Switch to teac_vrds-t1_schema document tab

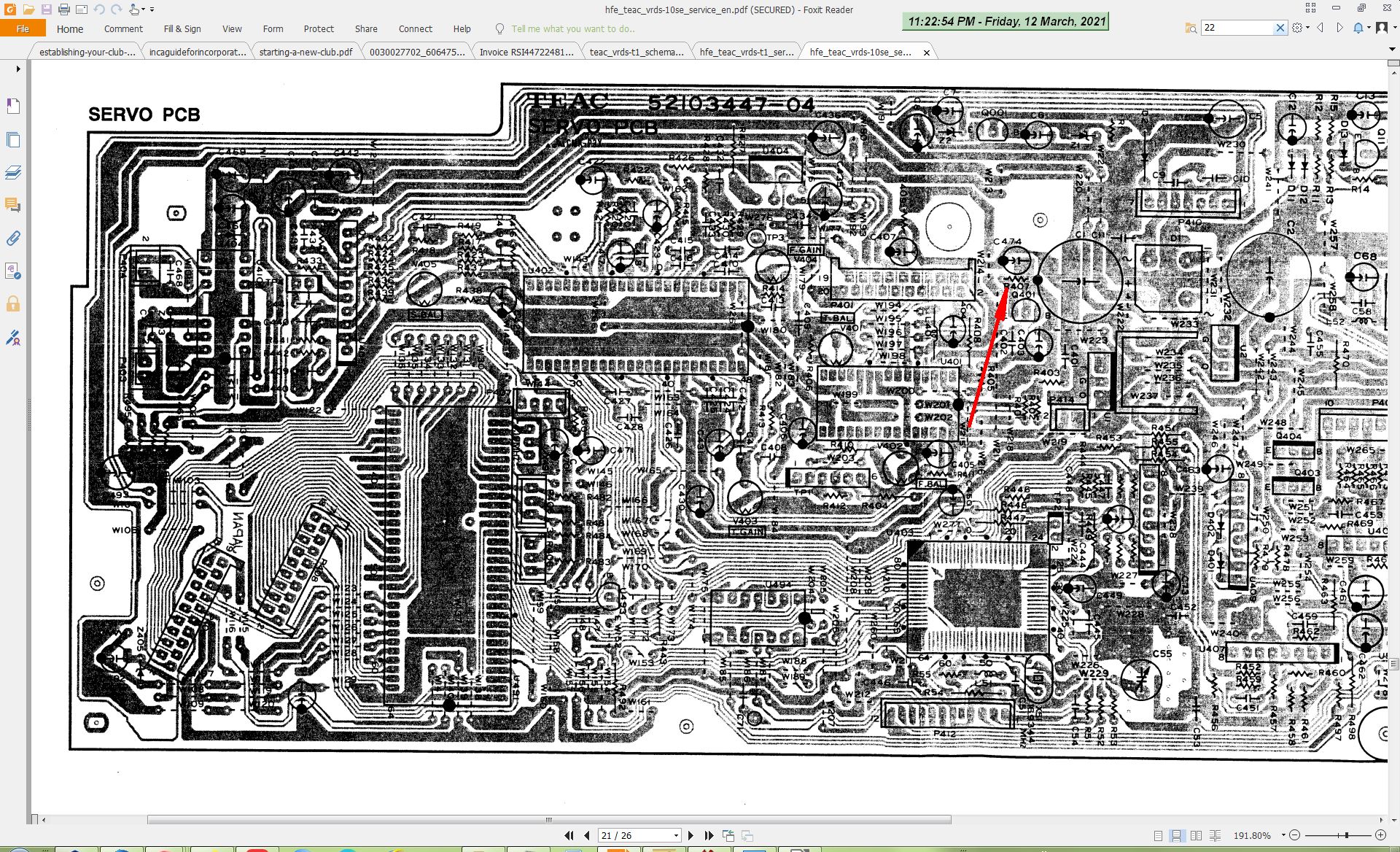636,52
